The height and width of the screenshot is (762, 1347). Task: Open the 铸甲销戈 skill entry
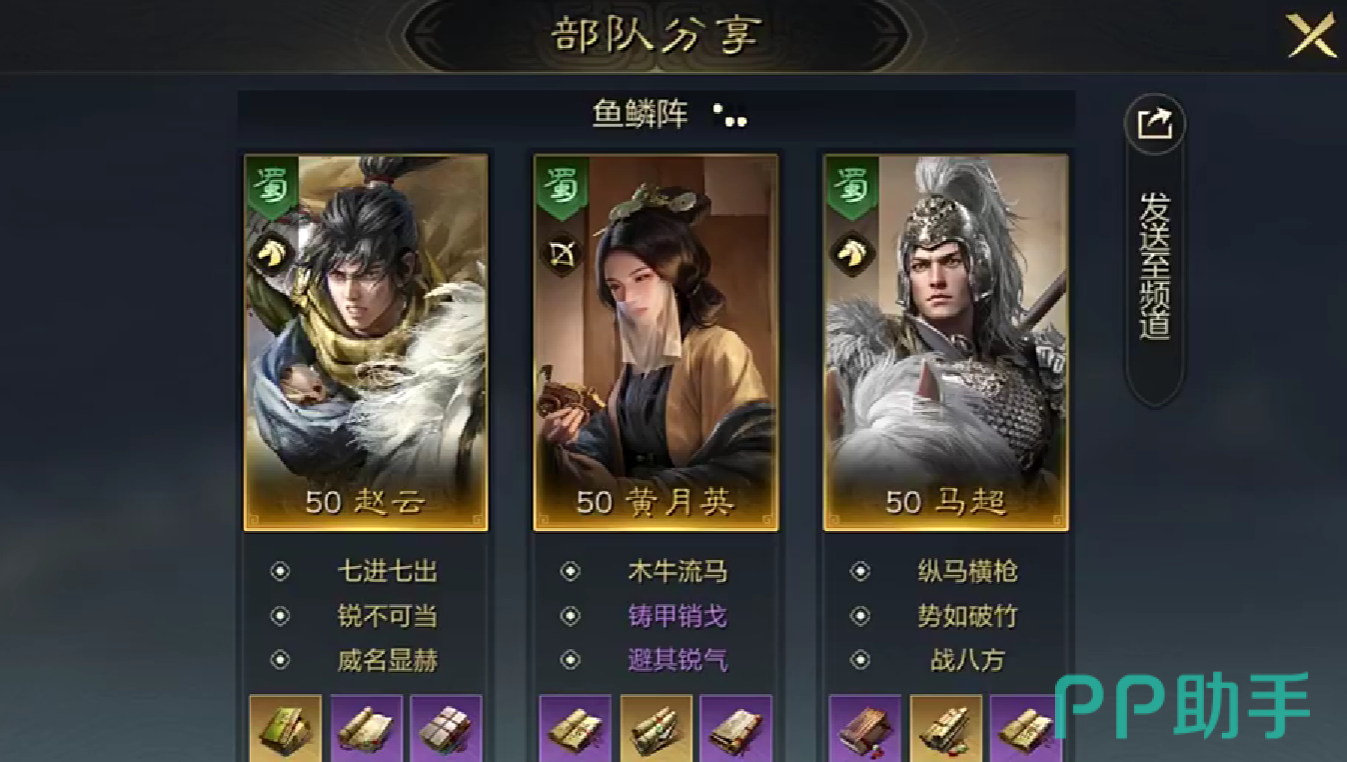coord(677,616)
